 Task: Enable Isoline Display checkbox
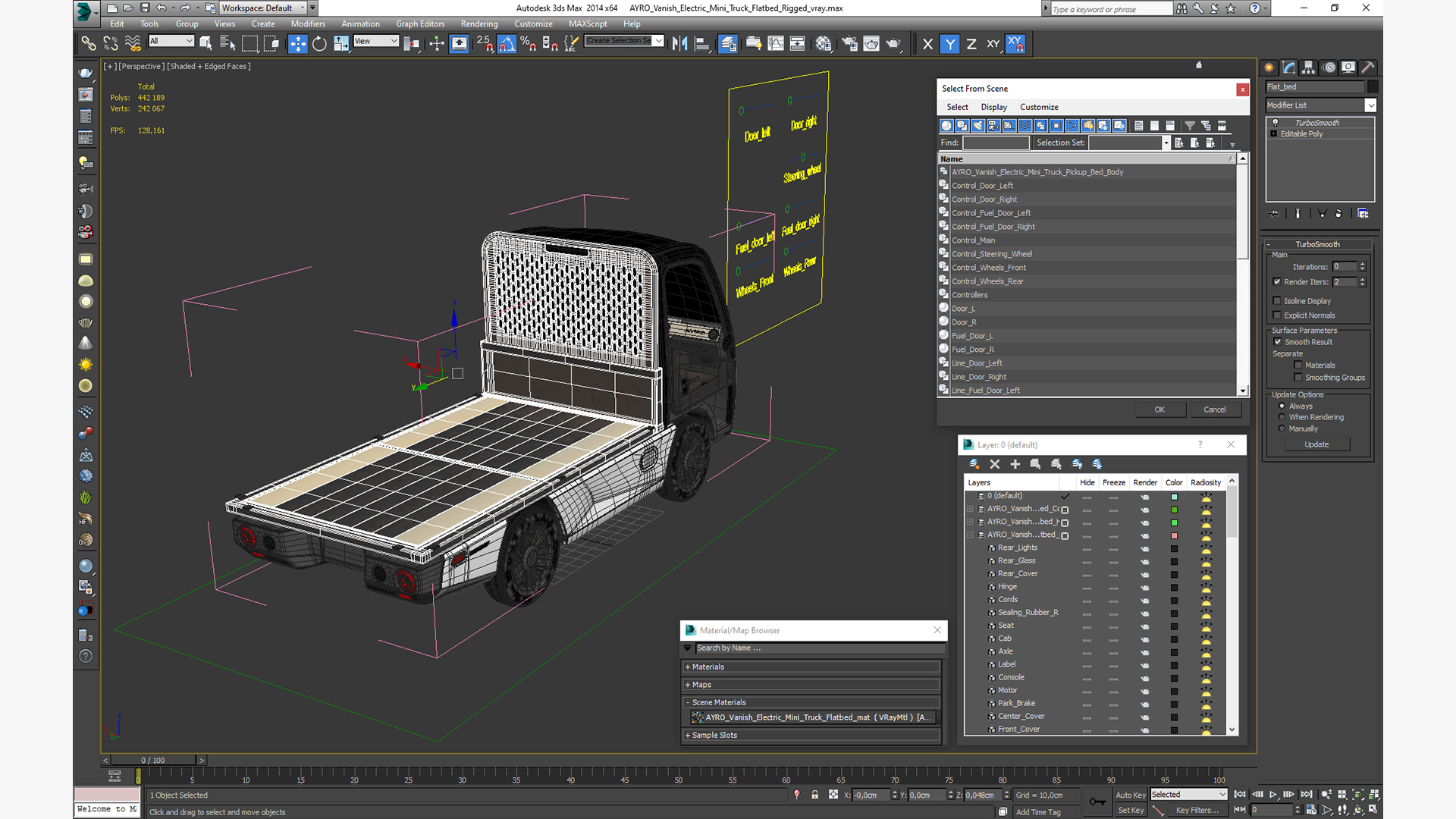(x=1278, y=301)
